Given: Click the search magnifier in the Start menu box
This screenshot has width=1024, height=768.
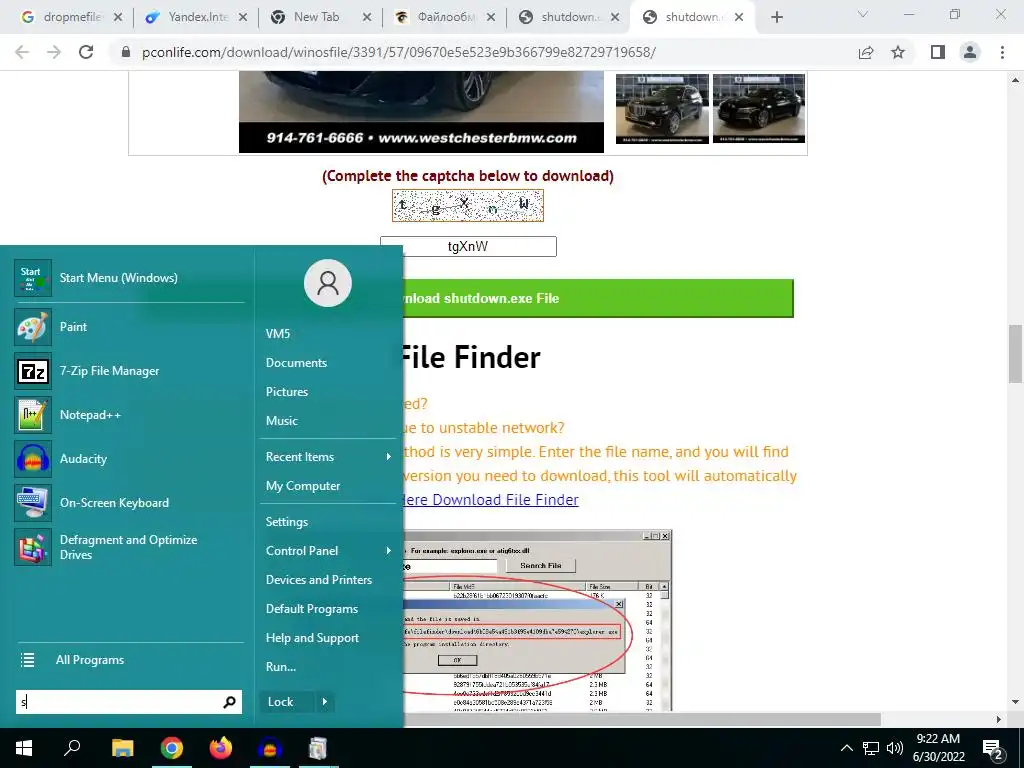Looking at the screenshot, I should pos(229,702).
